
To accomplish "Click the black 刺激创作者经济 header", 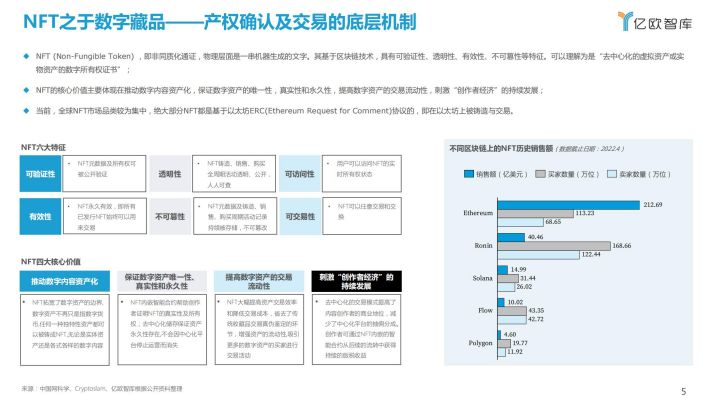I will tap(356, 281).
